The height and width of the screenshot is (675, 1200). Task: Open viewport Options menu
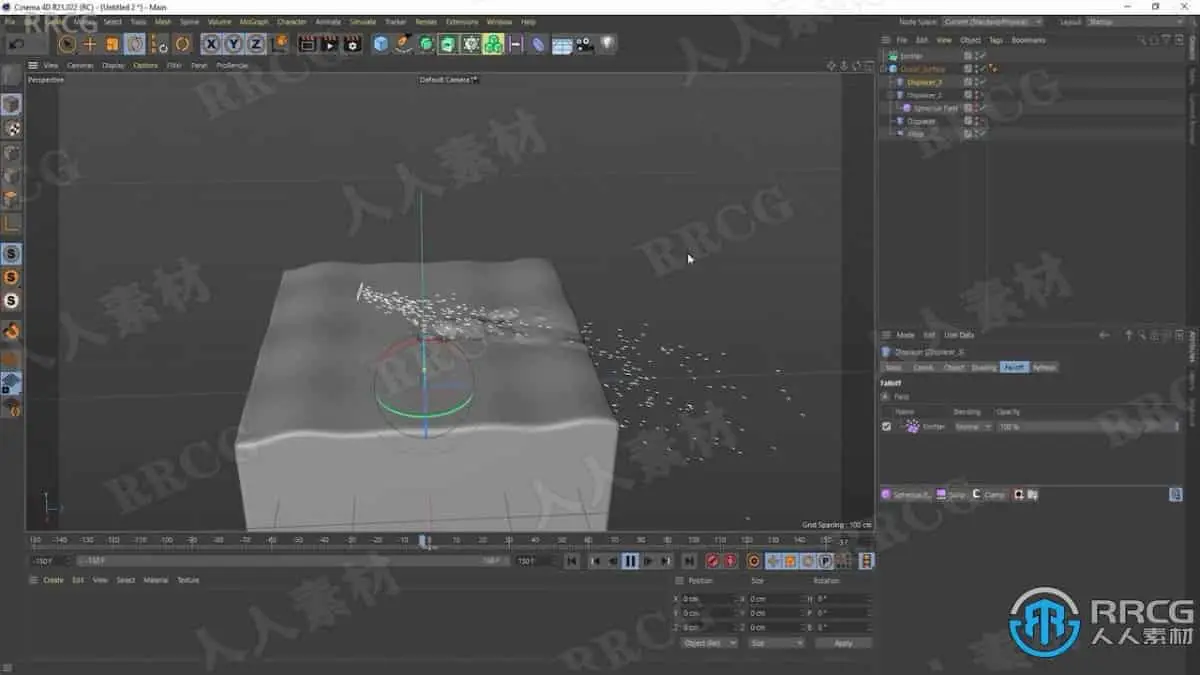(x=145, y=65)
